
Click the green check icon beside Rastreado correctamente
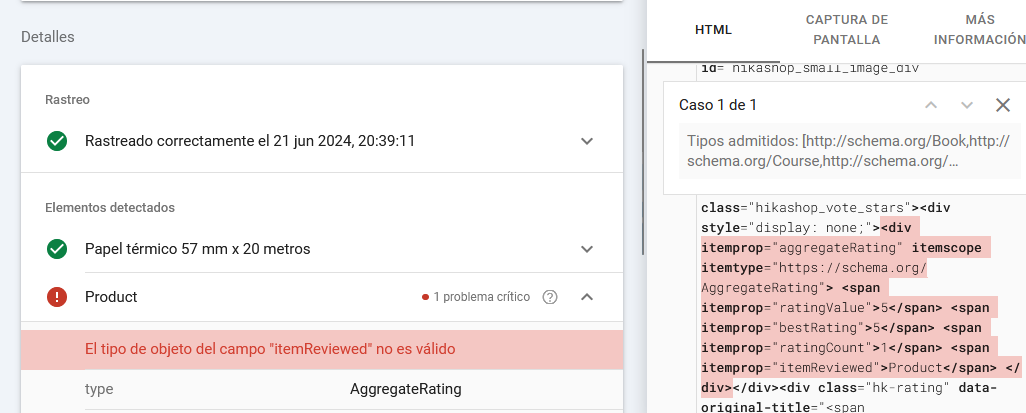coord(57,141)
